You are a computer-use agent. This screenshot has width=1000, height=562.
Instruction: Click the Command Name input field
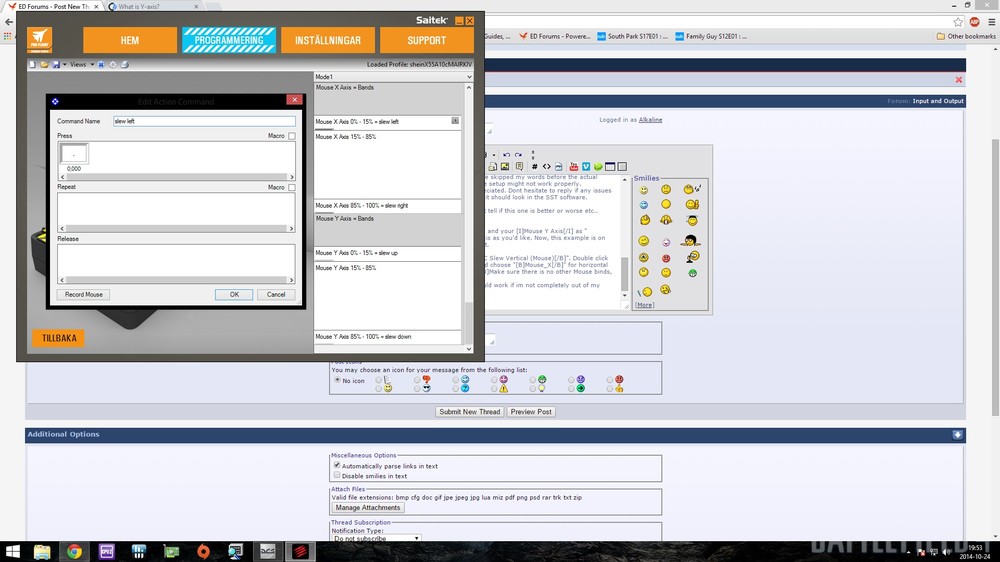(x=204, y=121)
